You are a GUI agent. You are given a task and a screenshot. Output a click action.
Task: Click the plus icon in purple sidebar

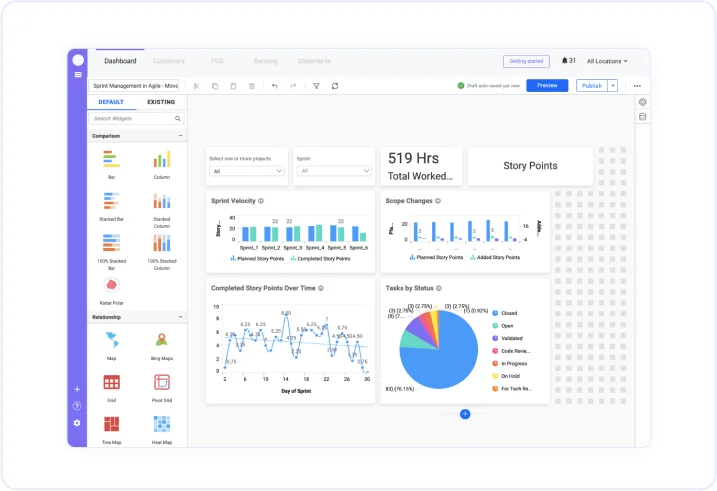(77, 389)
